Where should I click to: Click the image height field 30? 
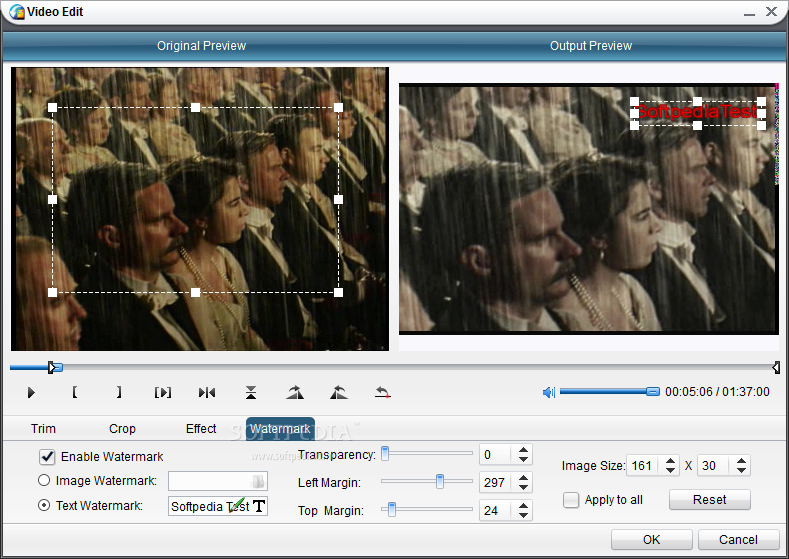pyautogui.click(x=715, y=465)
